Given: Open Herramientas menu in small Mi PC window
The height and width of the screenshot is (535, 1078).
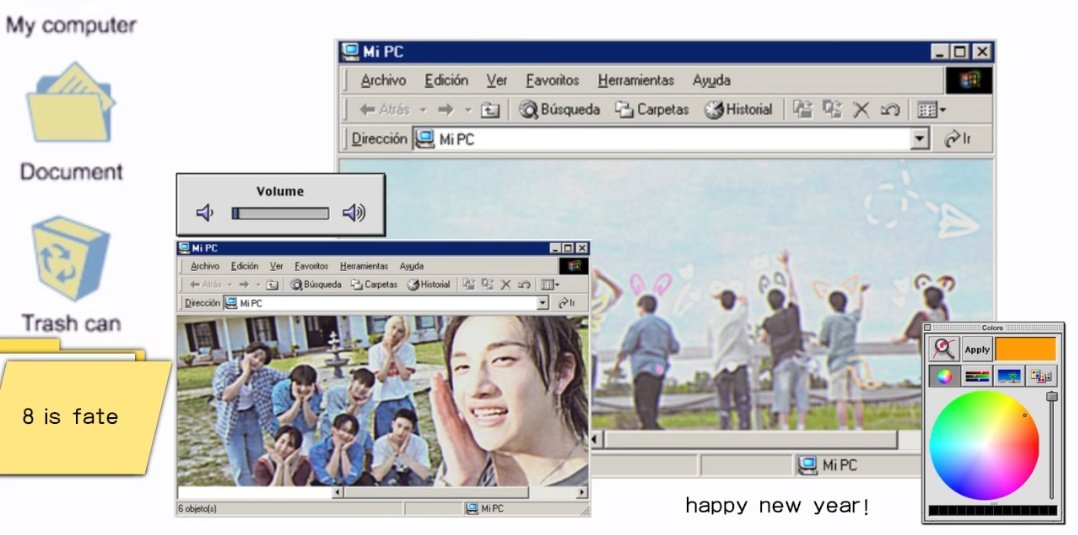Looking at the screenshot, I should tap(364, 266).
